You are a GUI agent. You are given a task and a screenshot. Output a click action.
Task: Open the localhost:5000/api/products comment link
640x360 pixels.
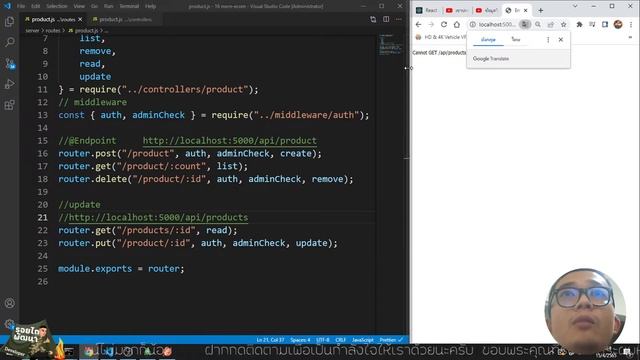coord(158,218)
